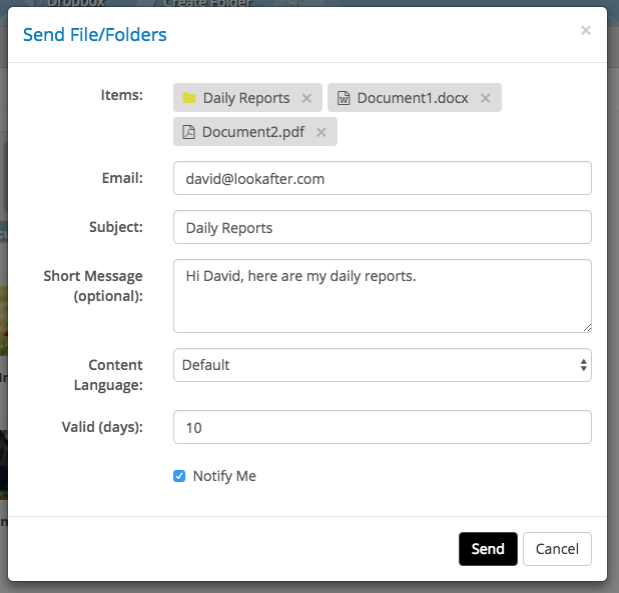Click the Document2.pdf item name
619x593 pixels.
[x=255, y=132]
